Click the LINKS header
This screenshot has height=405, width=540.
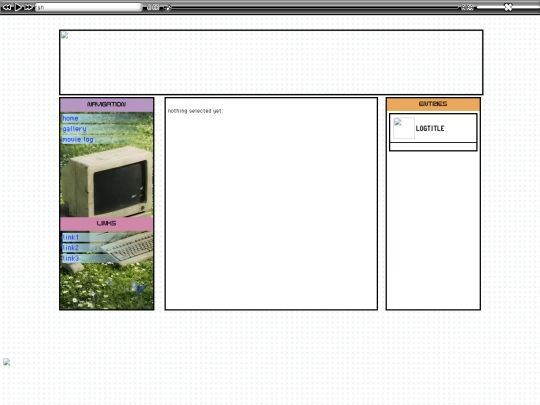pyautogui.click(x=106, y=224)
